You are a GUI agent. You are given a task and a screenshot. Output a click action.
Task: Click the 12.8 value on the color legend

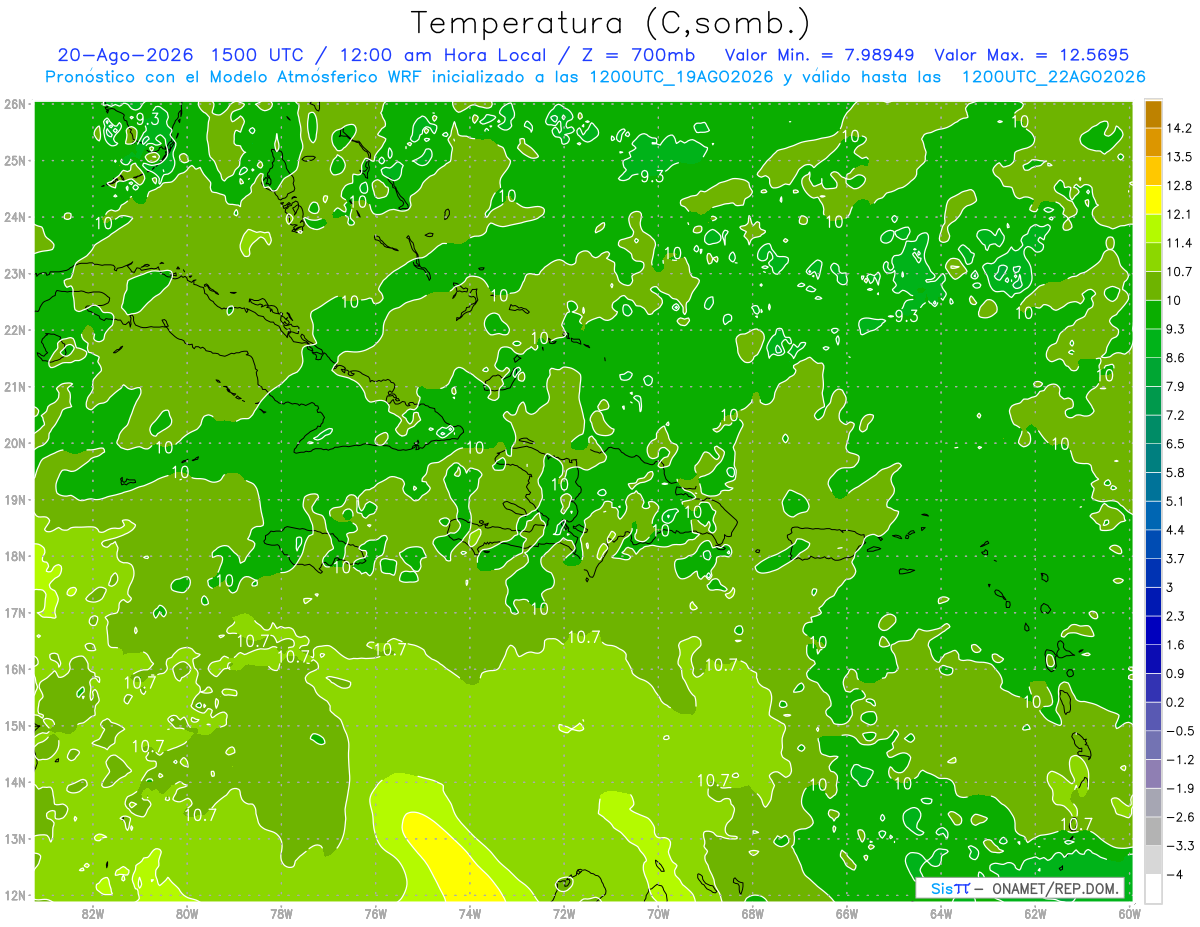[x=1179, y=186]
